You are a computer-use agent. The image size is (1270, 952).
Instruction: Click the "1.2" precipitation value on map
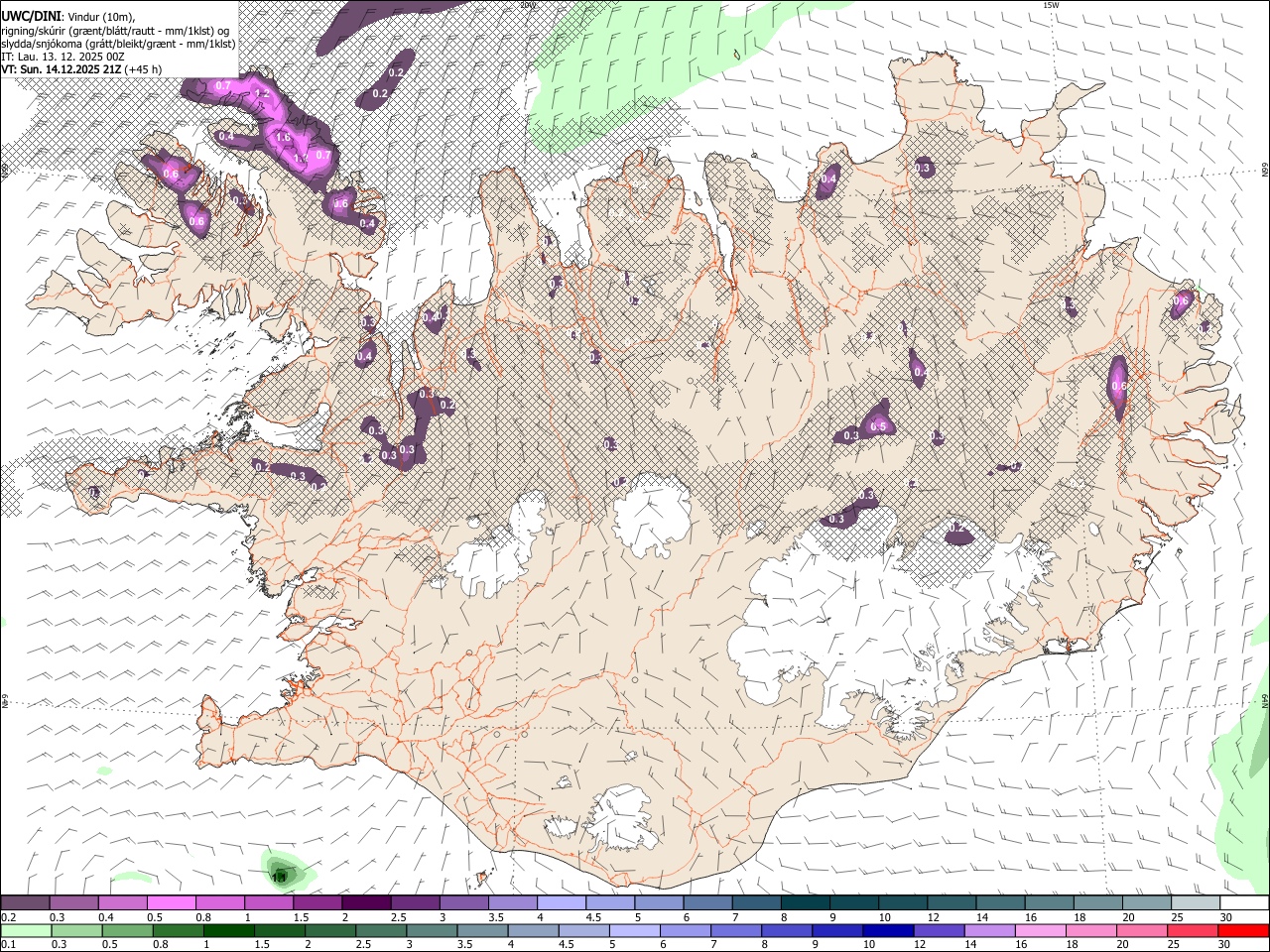[x=263, y=93]
